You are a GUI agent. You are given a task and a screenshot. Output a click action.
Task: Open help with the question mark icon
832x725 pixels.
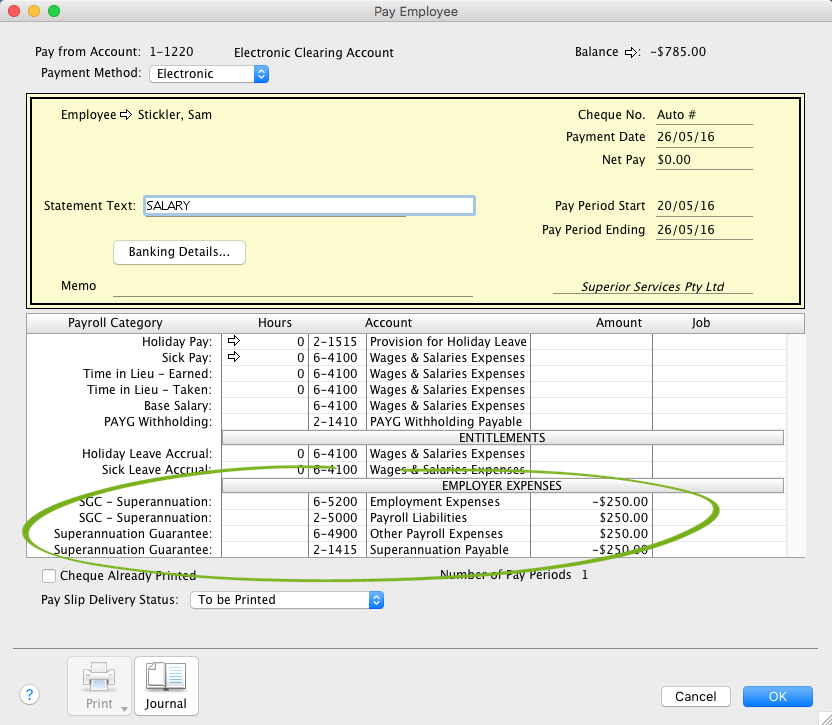(x=30, y=695)
